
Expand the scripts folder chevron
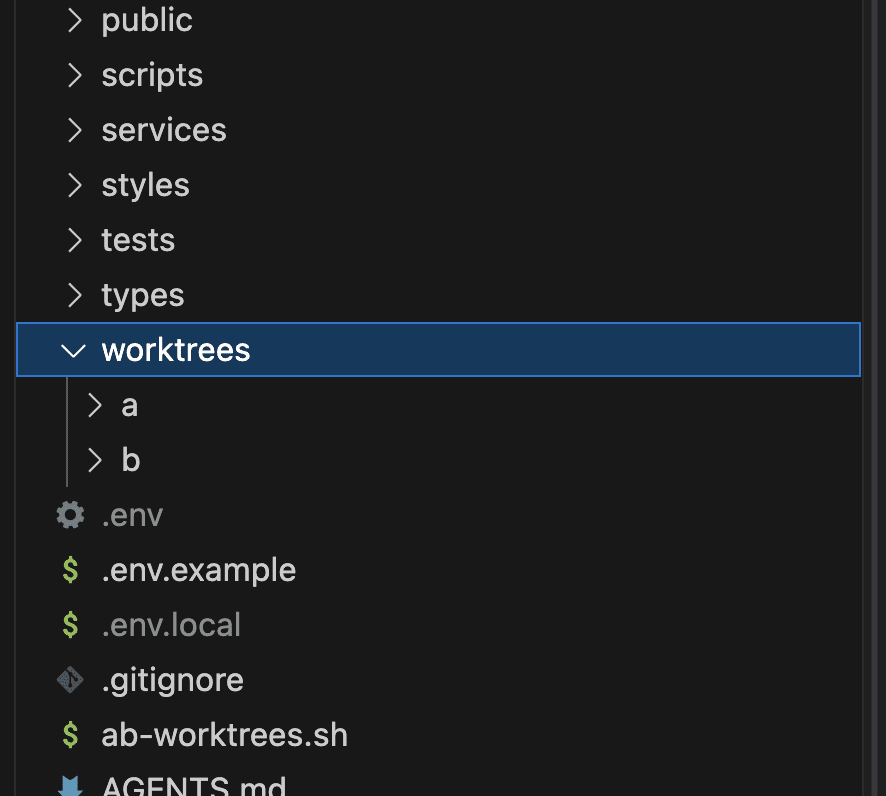[x=74, y=75]
